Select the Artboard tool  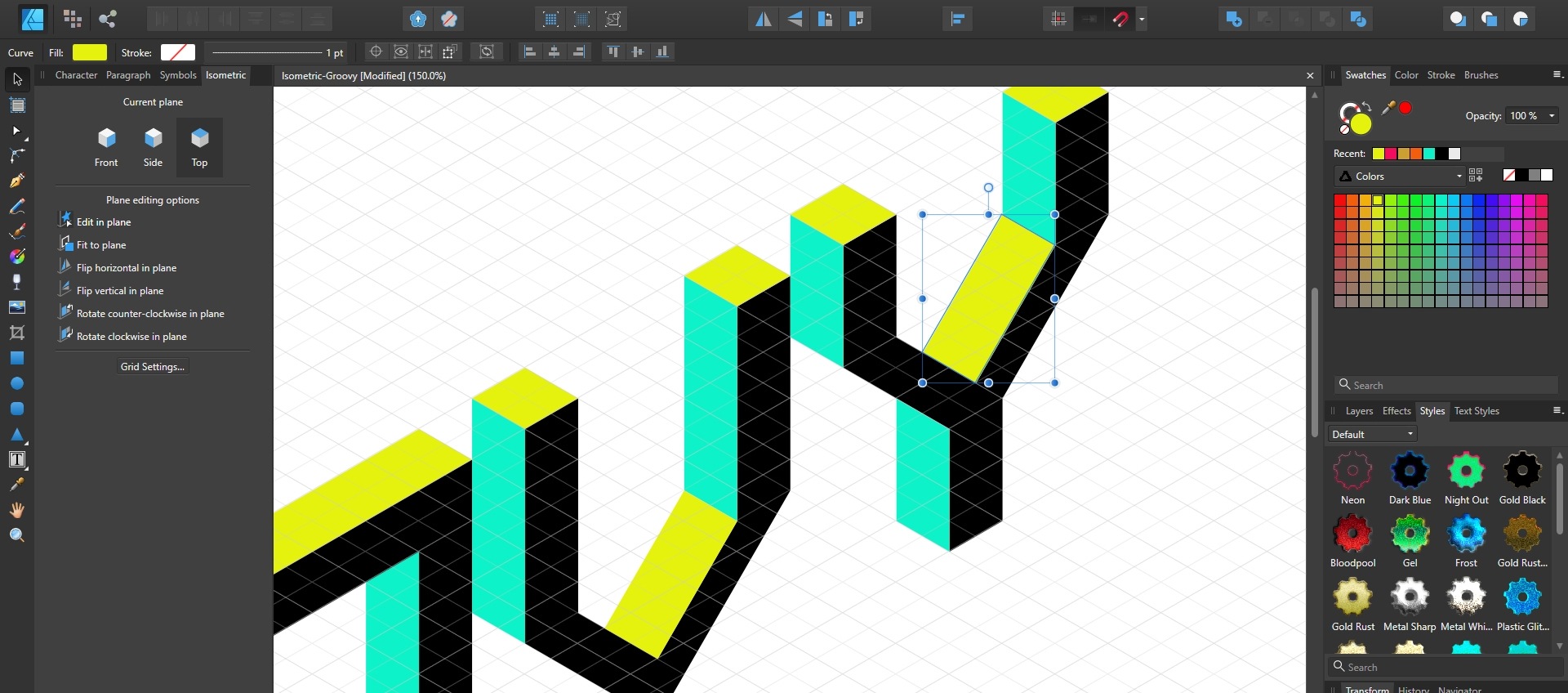pos(17,105)
